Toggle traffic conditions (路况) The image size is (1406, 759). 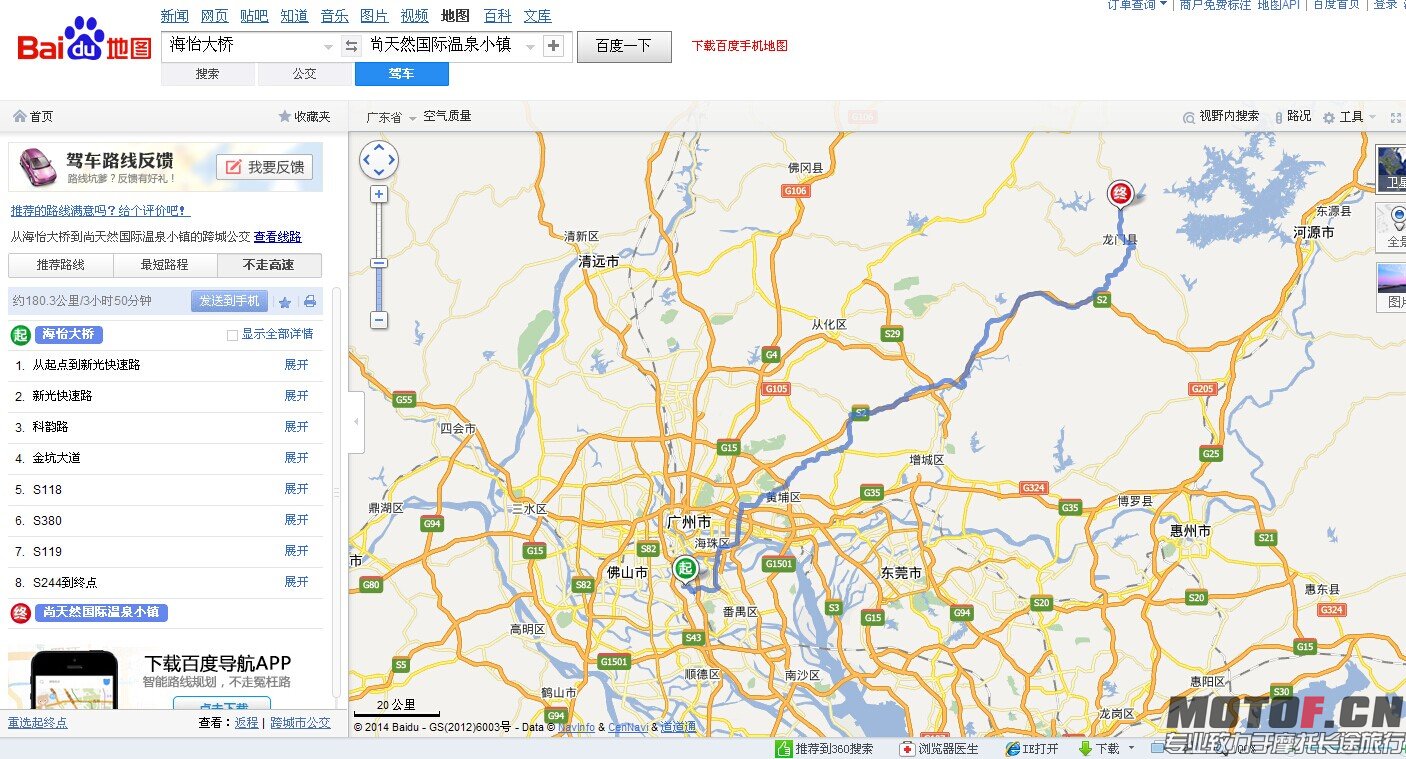(1292, 116)
